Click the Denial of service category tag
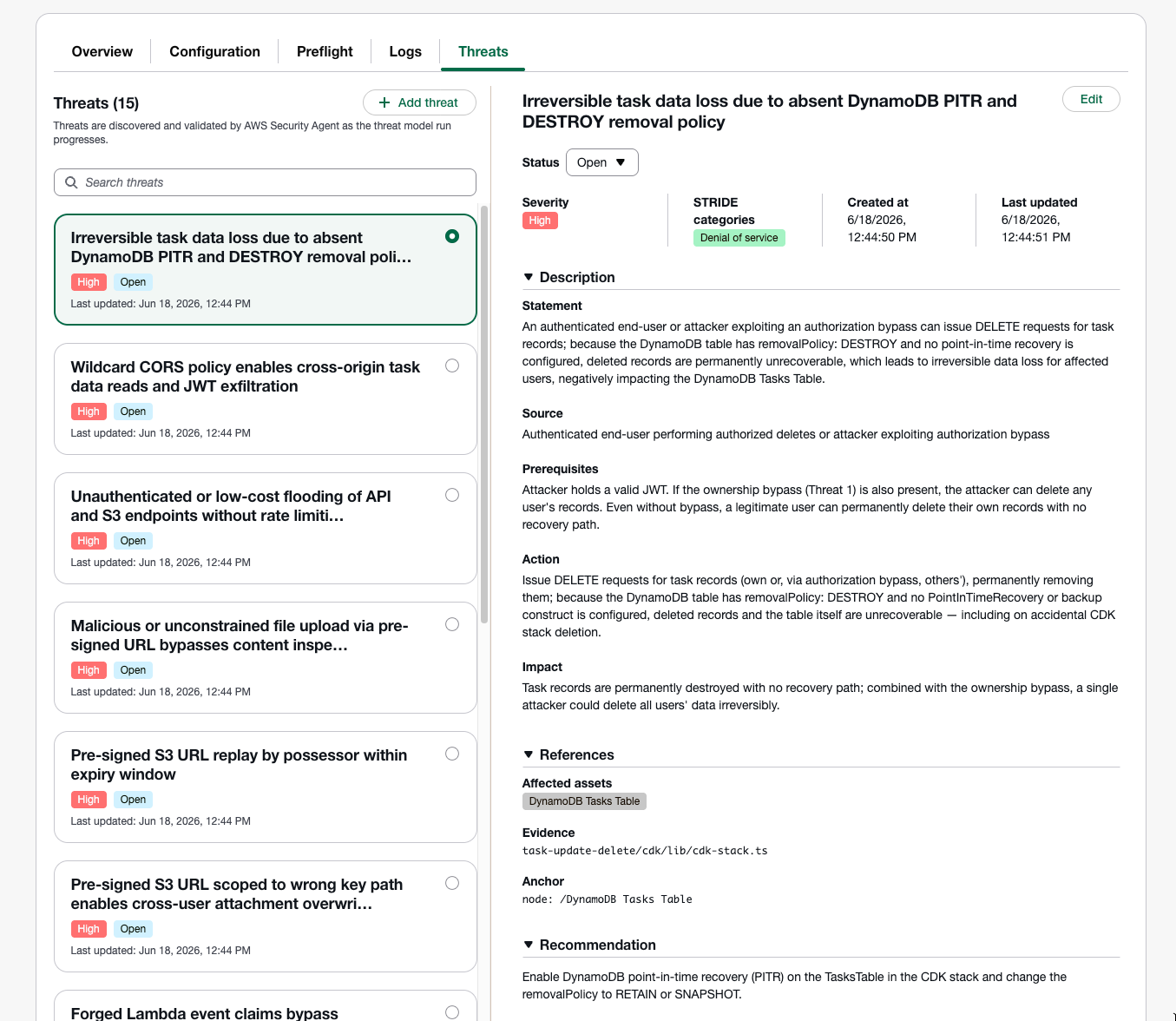The image size is (1176, 1021). (x=739, y=238)
